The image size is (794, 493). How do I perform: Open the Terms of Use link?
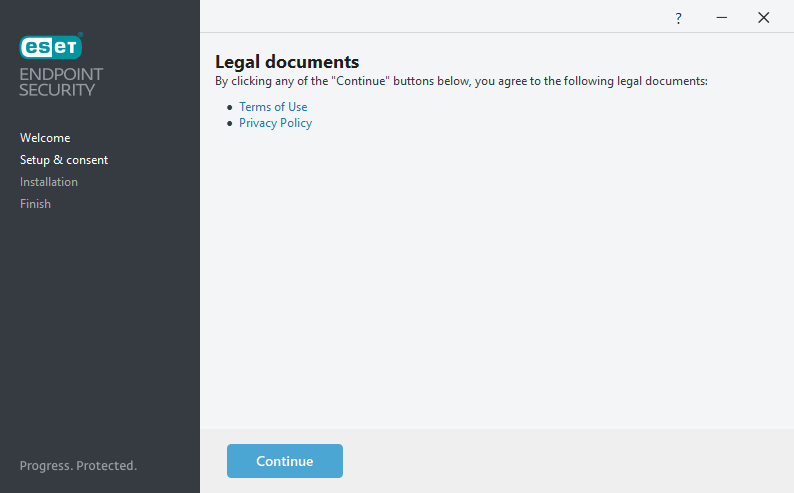pyautogui.click(x=273, y=107)
